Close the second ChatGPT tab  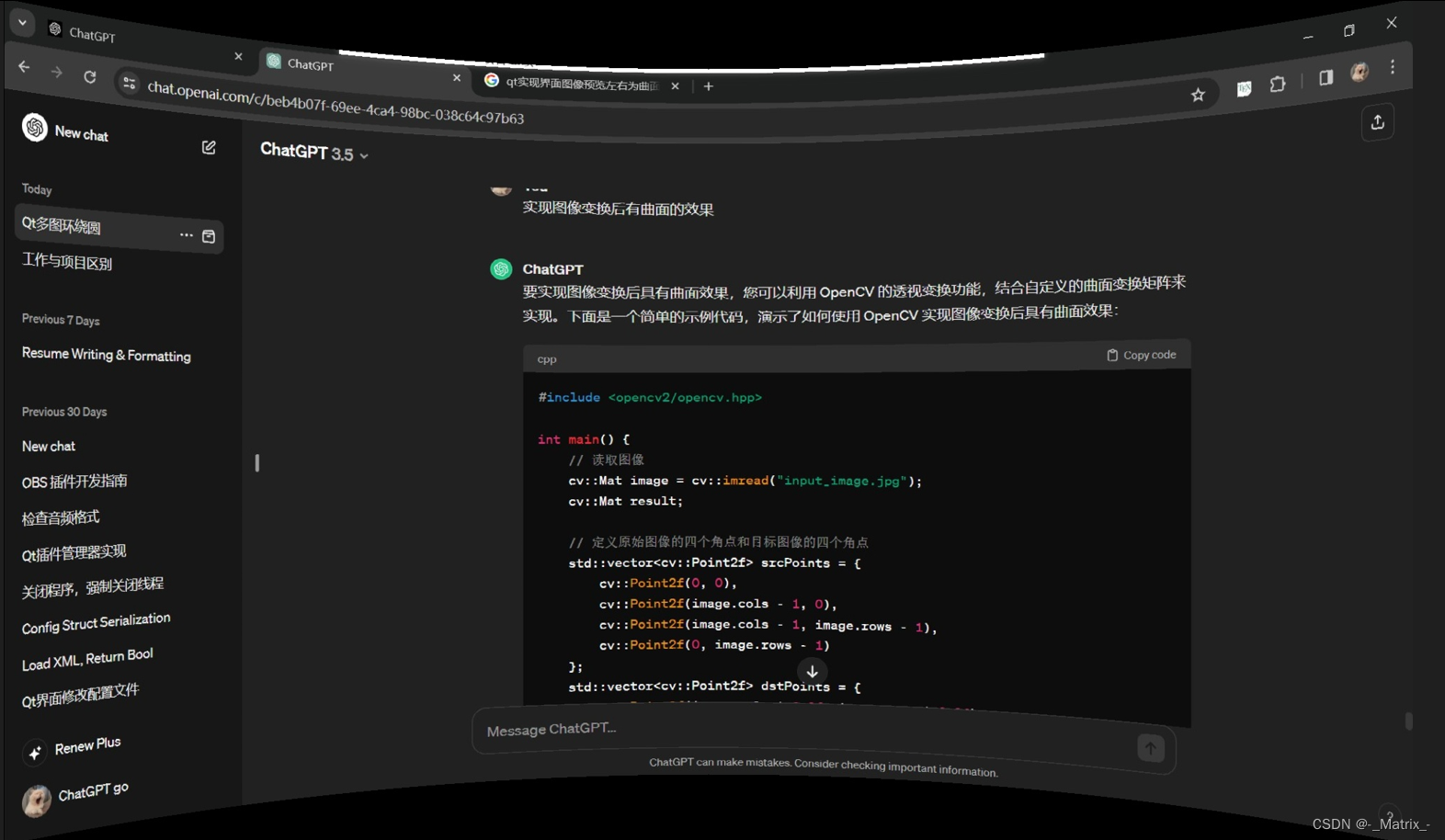[457, 78]
